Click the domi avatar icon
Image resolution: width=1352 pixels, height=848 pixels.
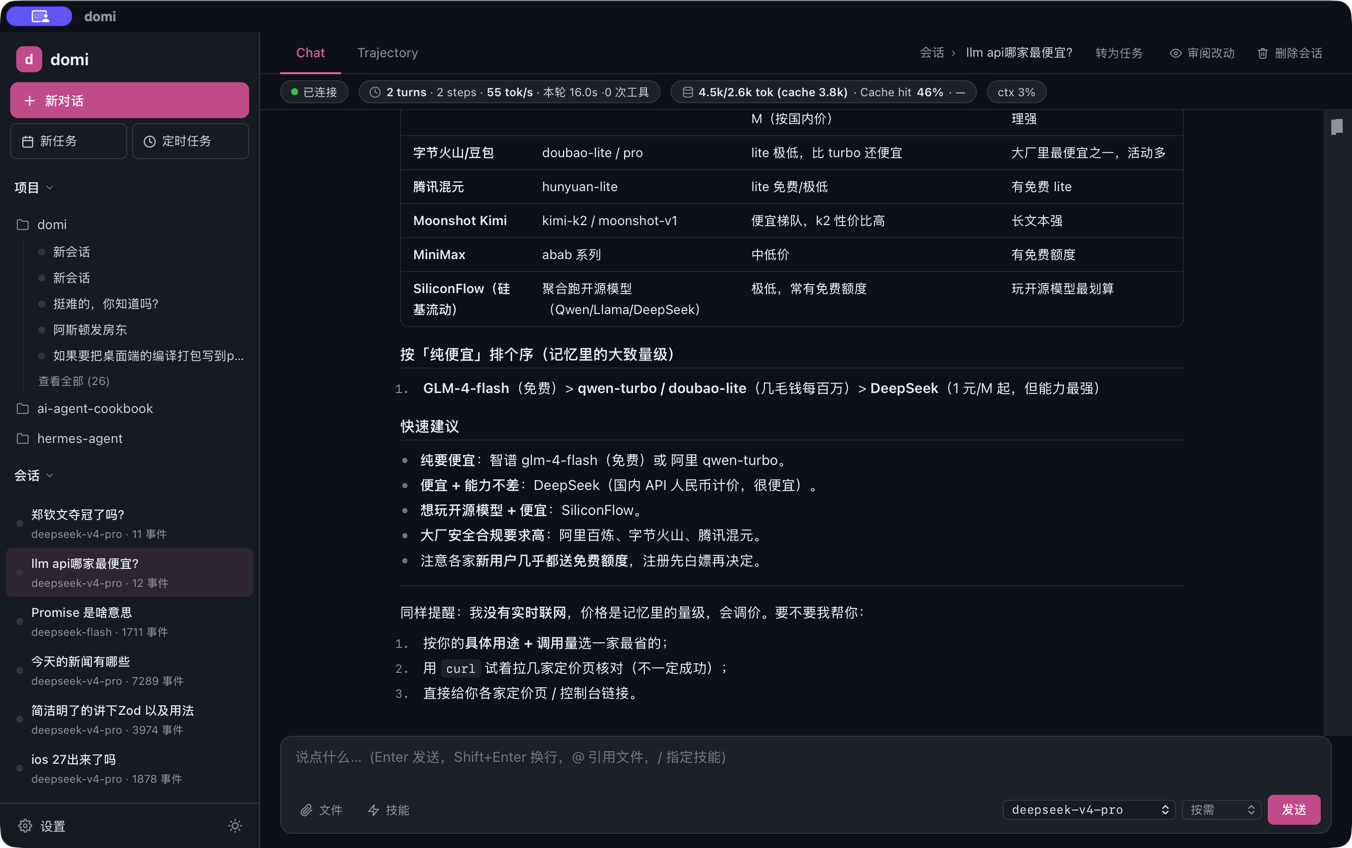(x=29, y=59)
